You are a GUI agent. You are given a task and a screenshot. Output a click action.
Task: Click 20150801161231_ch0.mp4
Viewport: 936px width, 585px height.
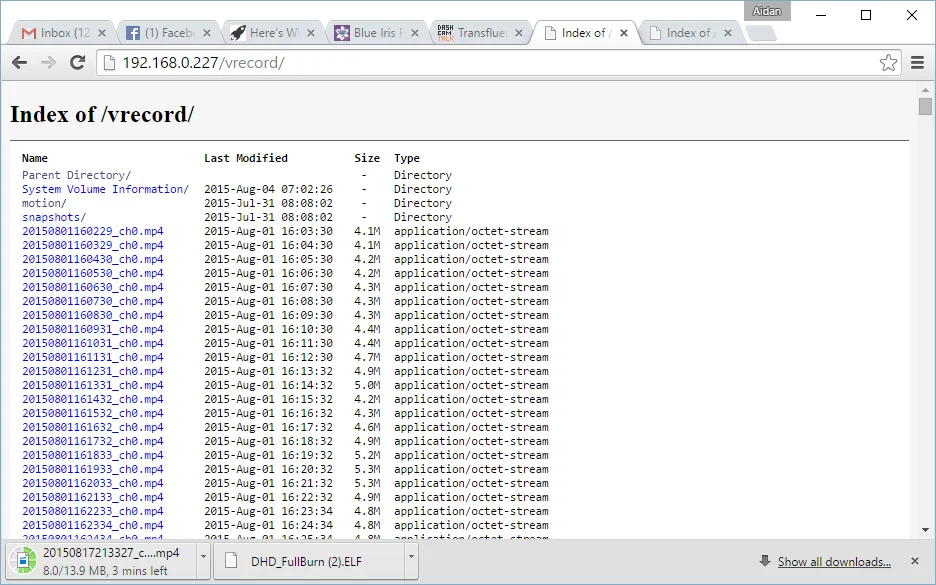93,371
